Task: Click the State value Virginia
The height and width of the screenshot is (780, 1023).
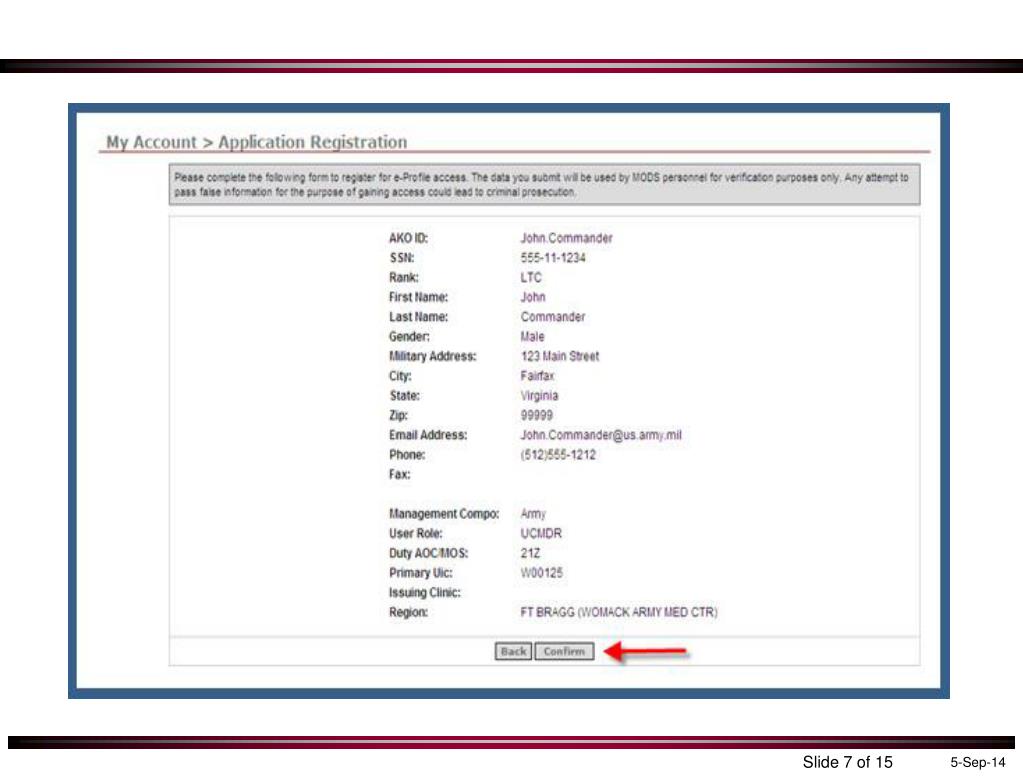Action: 539,395
